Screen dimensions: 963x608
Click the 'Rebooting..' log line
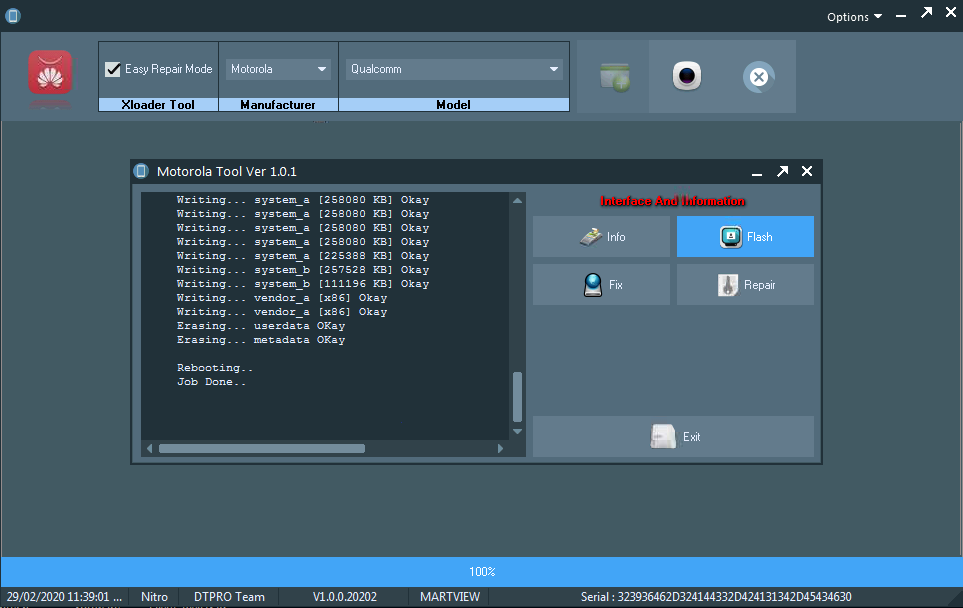tap(215, 367)
